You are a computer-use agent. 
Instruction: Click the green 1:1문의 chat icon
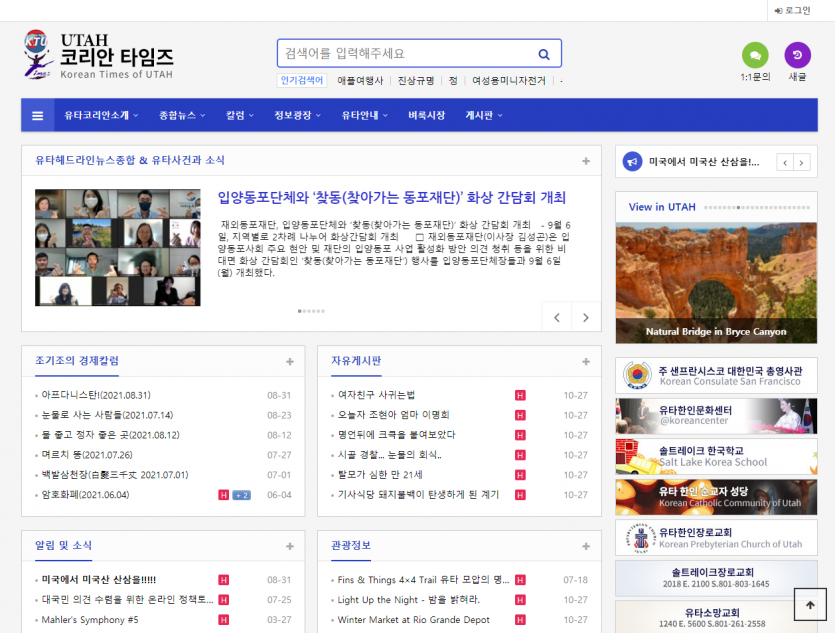(x=755, y=55)
